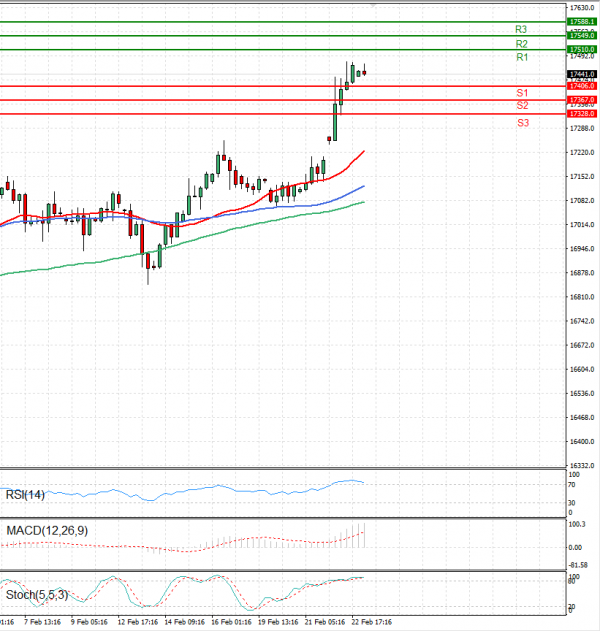Select the current price 17441.0 tag
This screenshot has height=631, width=600.
[x=582, y=74]
